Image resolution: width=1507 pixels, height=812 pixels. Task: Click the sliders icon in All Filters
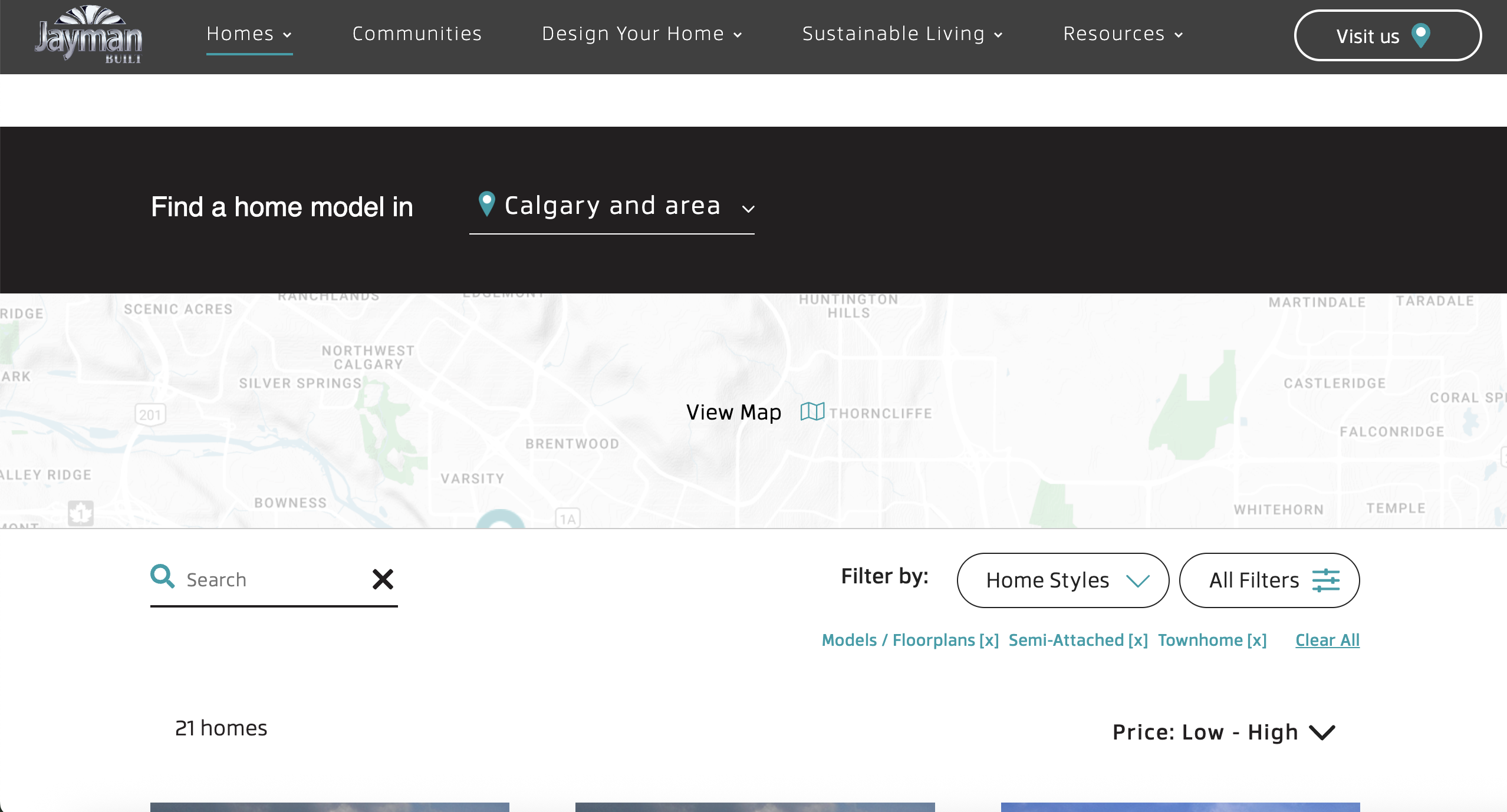click(x=1326, y=580)
